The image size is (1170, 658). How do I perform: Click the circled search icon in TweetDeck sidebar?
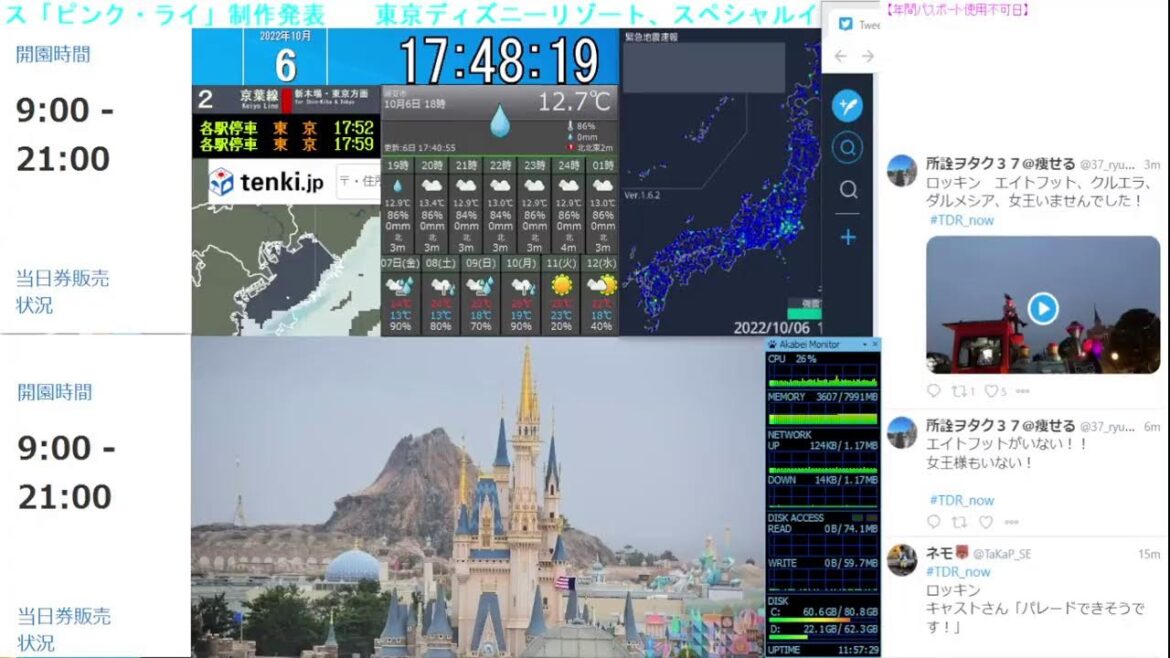click(x=848, y=148)
